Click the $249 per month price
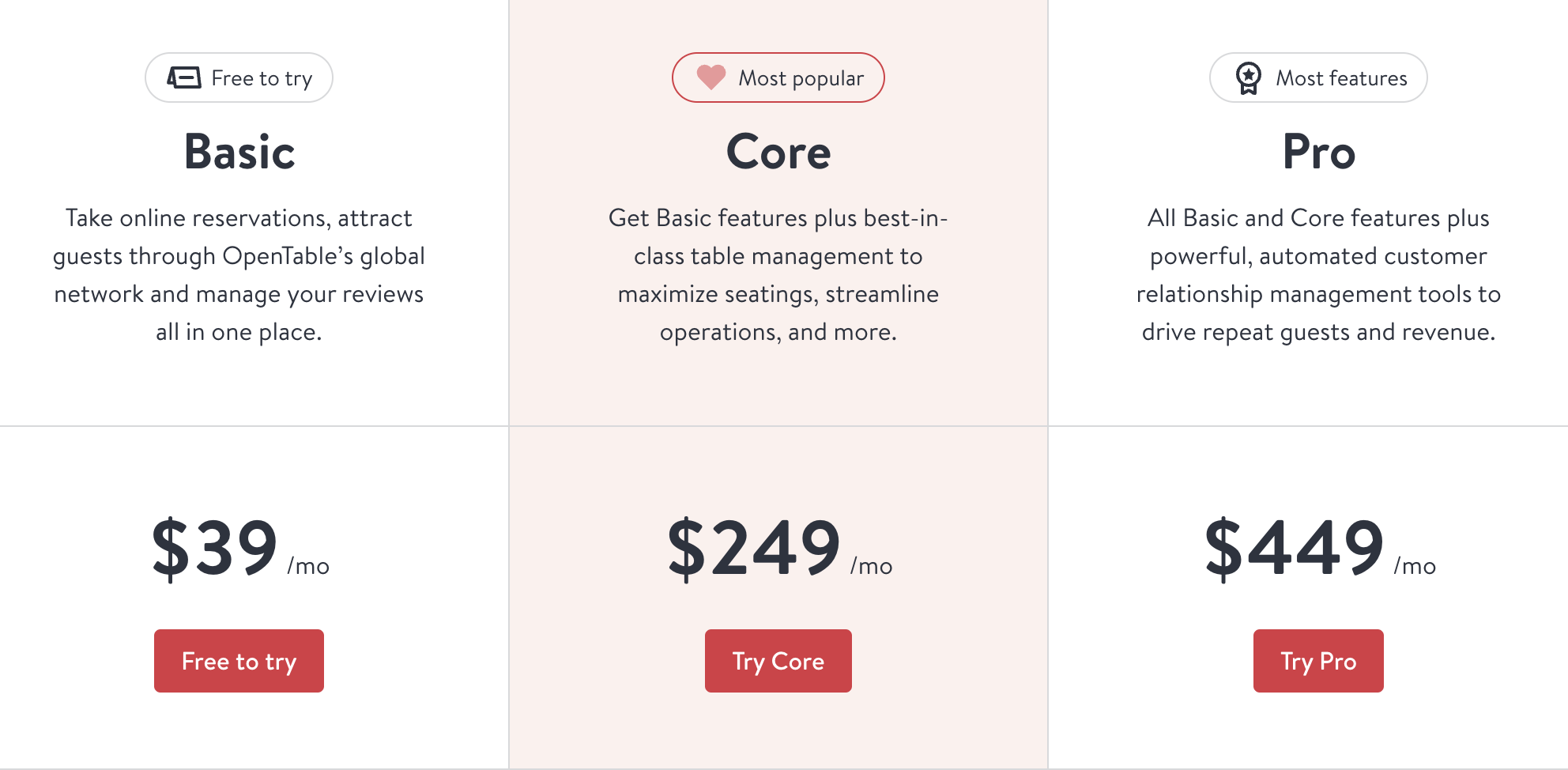This screenshot has height=770, width=1568. click(779, 548)
